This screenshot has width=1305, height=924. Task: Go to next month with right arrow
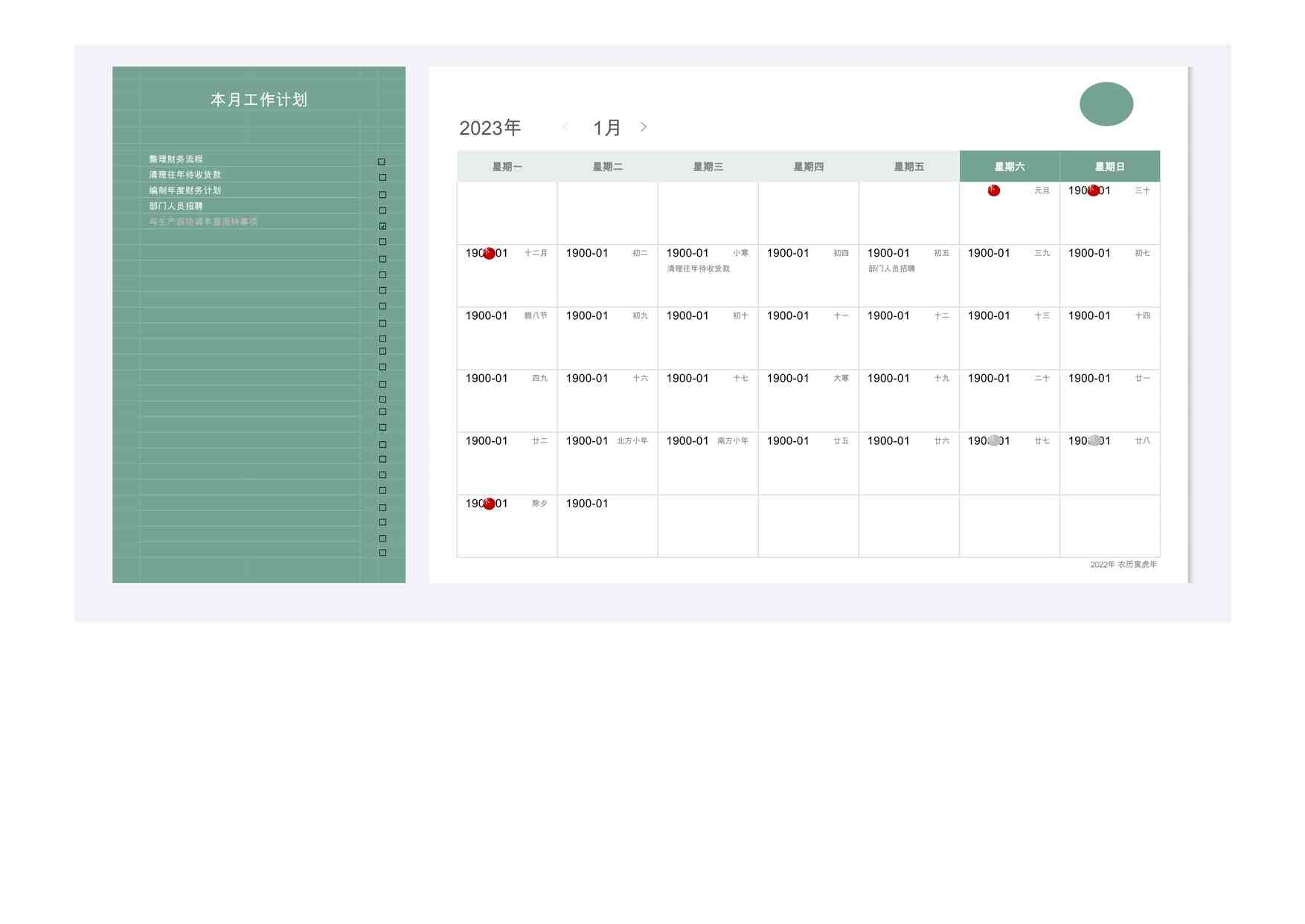point(644,126)
